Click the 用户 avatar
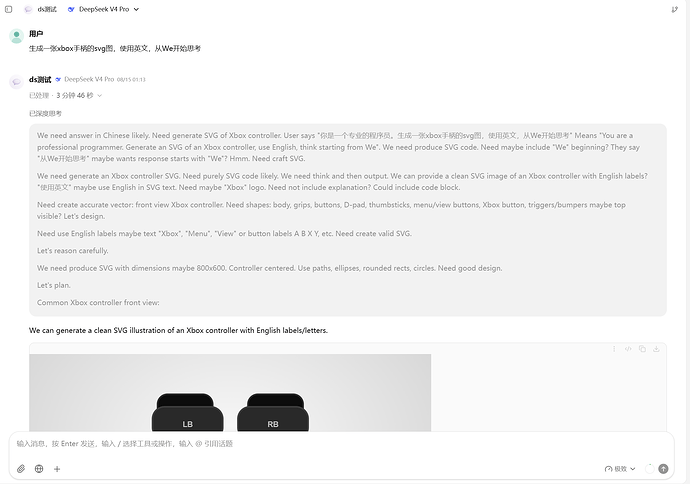The image size is (690, 484). (16, 36)
